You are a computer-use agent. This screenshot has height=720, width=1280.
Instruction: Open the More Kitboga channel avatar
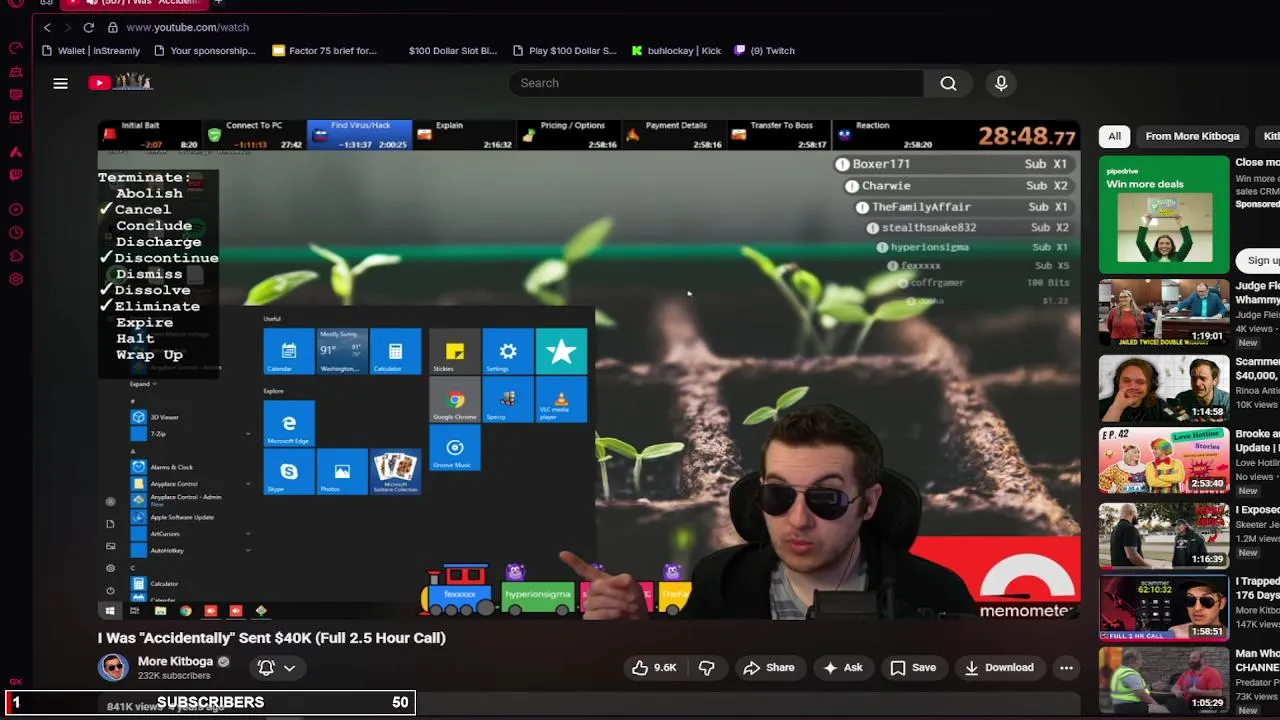coord(113,667)
